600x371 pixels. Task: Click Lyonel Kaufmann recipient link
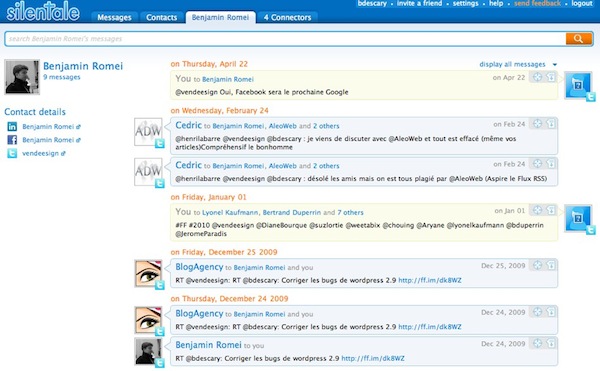point(230,212)
